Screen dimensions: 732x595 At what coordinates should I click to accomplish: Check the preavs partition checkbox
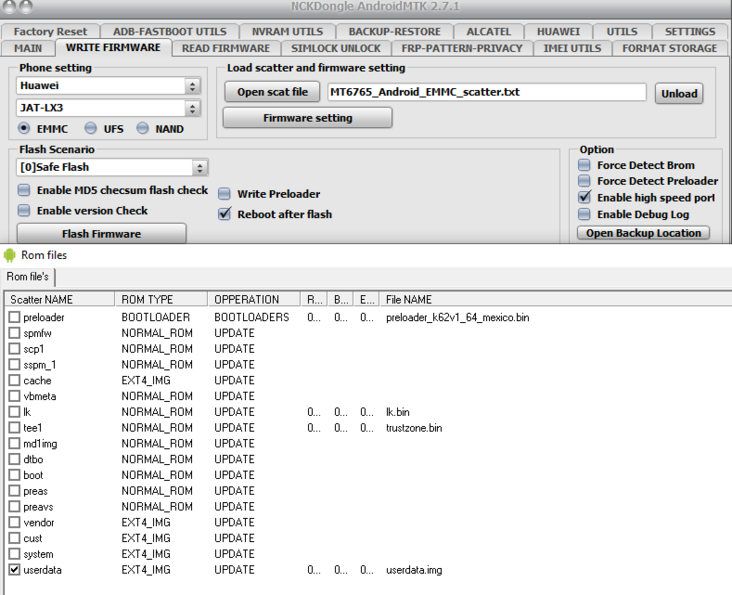click(x=14, y=506)
